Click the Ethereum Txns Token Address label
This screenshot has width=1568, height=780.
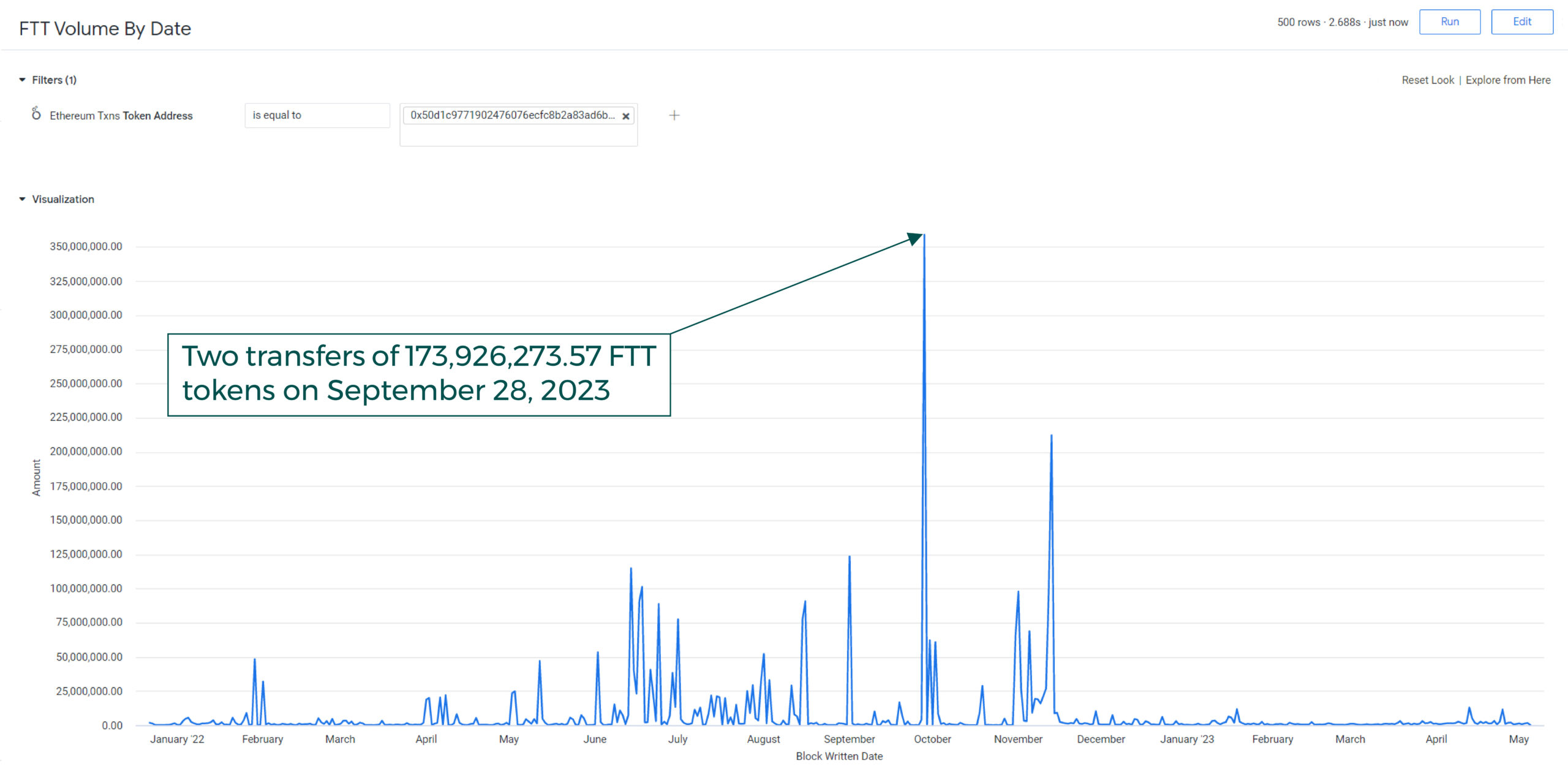tap(121, 116)
